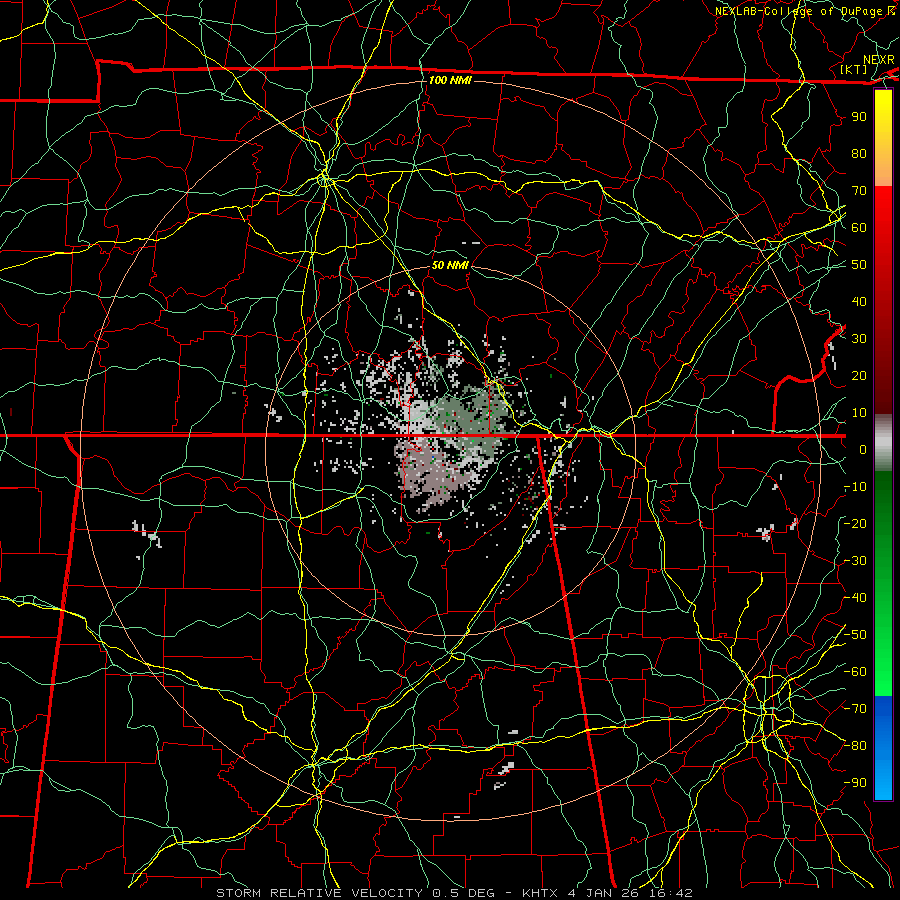Image resolution: width=900 pixels, height=900 pixels.
Task: Click the "16:42" timestamp
Action: (669, 893)
